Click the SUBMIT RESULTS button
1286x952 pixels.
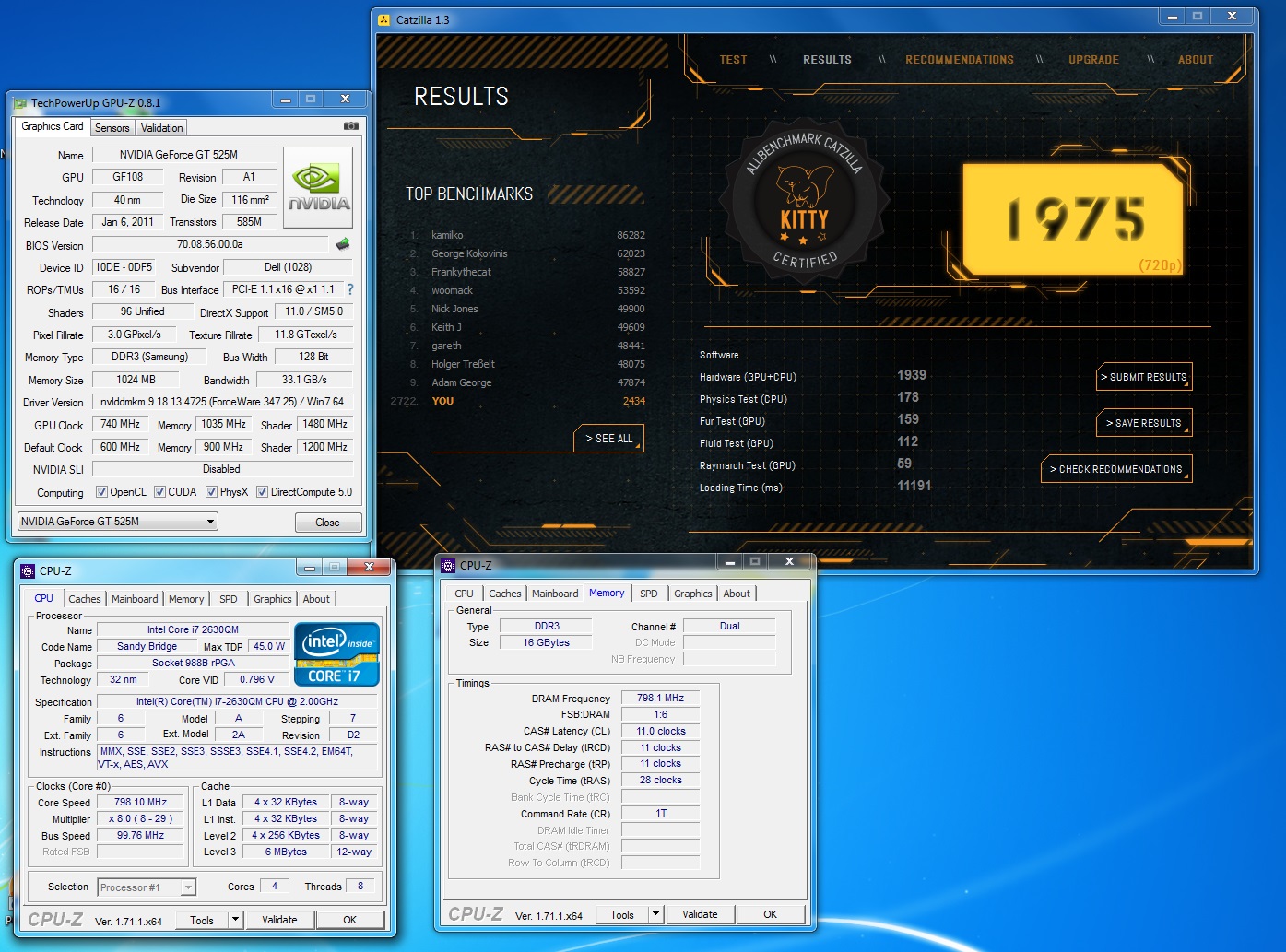click(x=1144, y=377)
